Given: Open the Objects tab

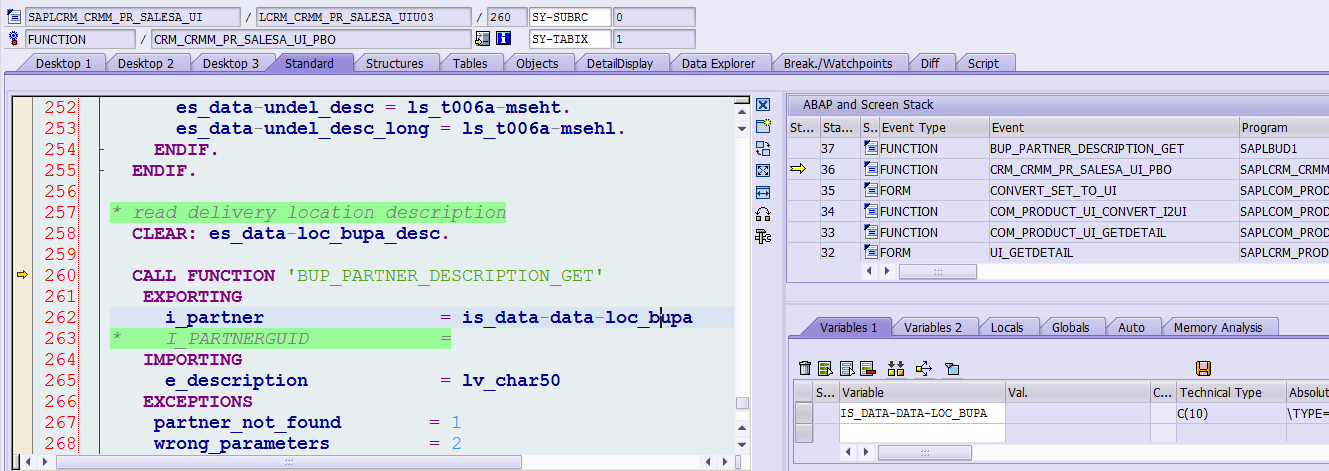Looking at the screenshot, I should pos(537,63).
